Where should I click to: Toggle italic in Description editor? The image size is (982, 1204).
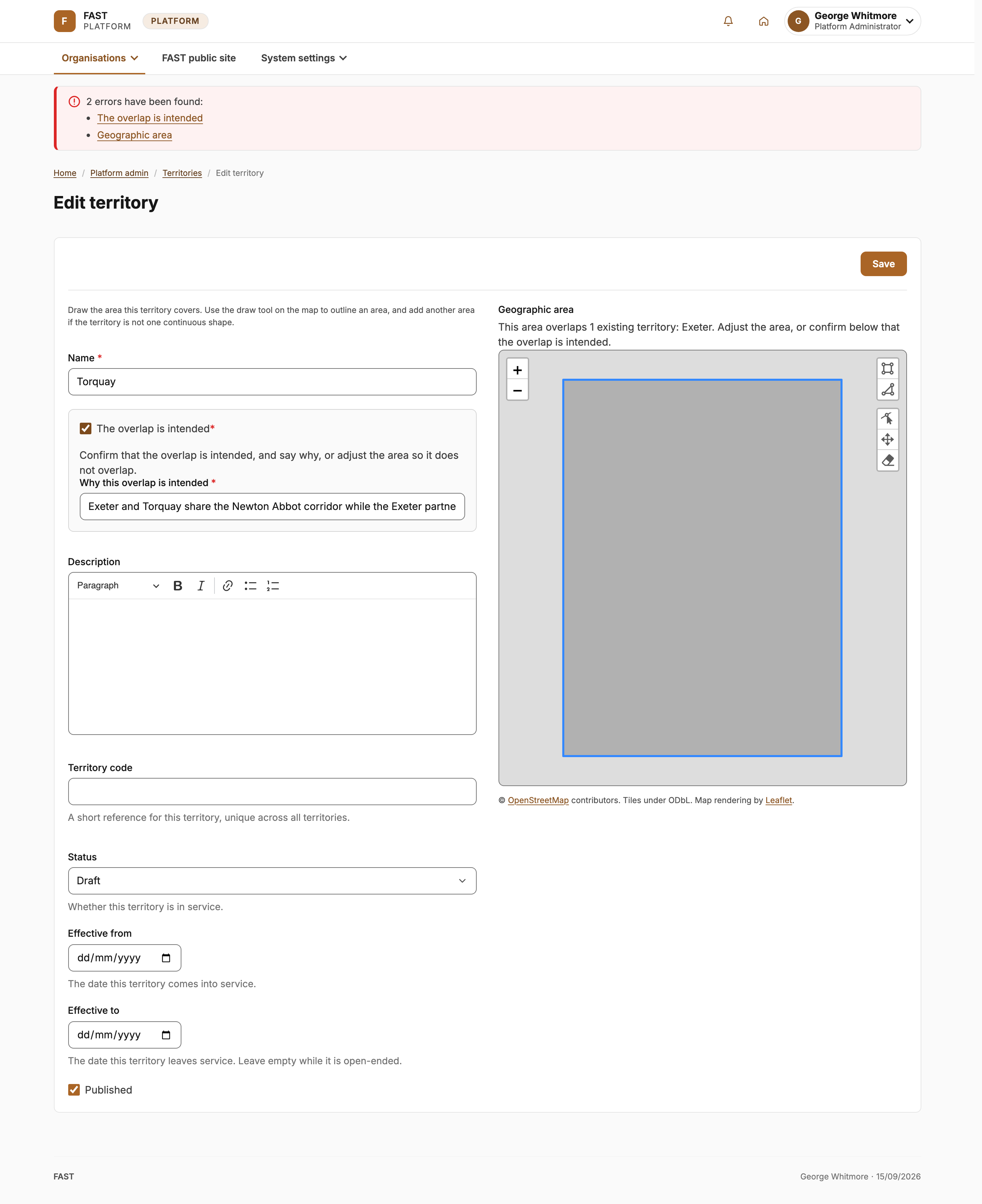click(200, 586)
